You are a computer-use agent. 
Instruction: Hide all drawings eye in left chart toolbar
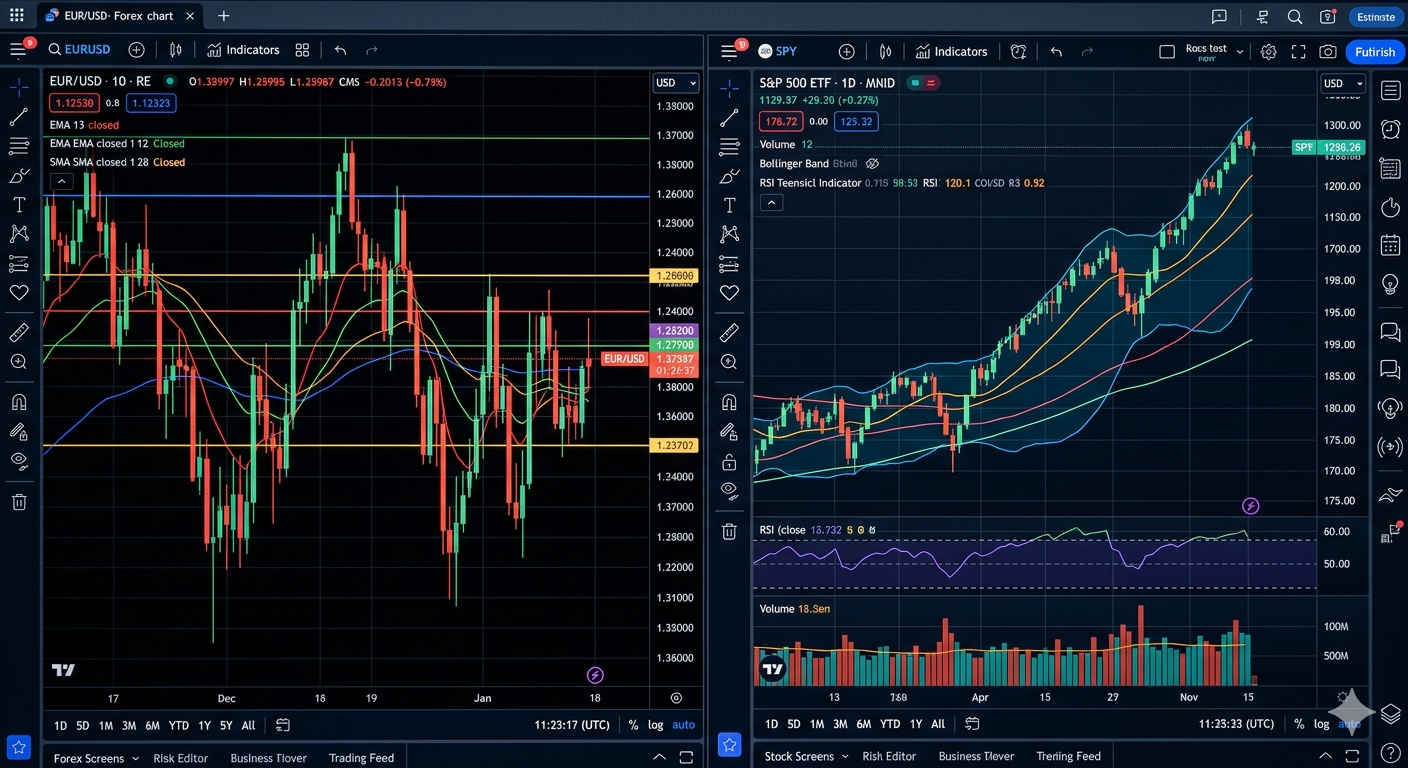(19, 460)
